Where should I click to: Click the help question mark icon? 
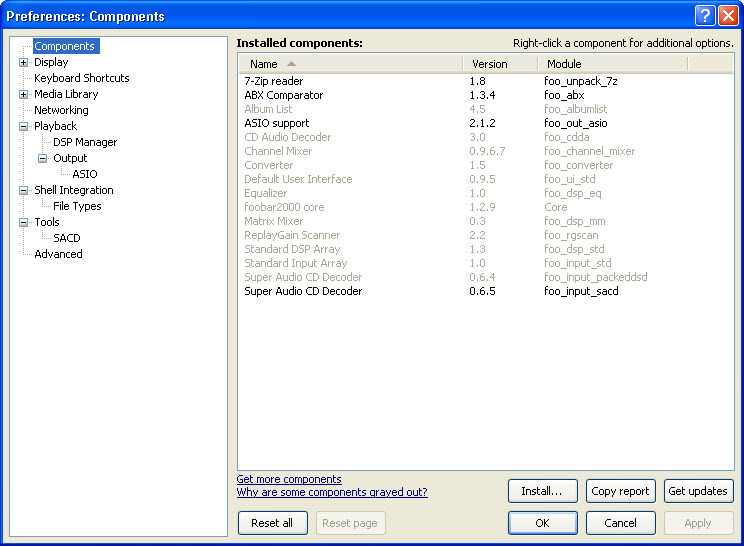tap(705, 16)
